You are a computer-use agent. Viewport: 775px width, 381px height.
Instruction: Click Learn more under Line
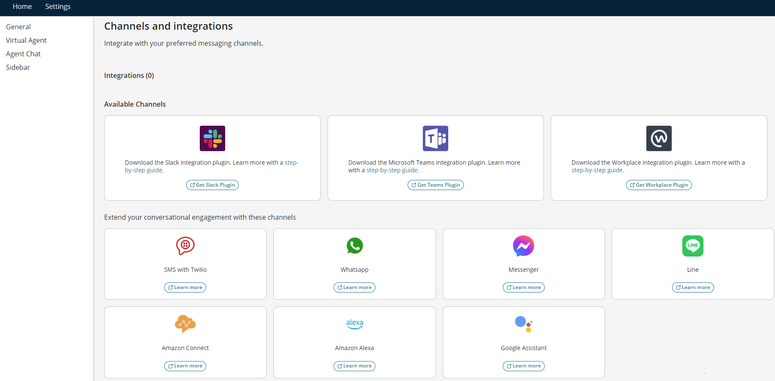(x=692, y=288)
